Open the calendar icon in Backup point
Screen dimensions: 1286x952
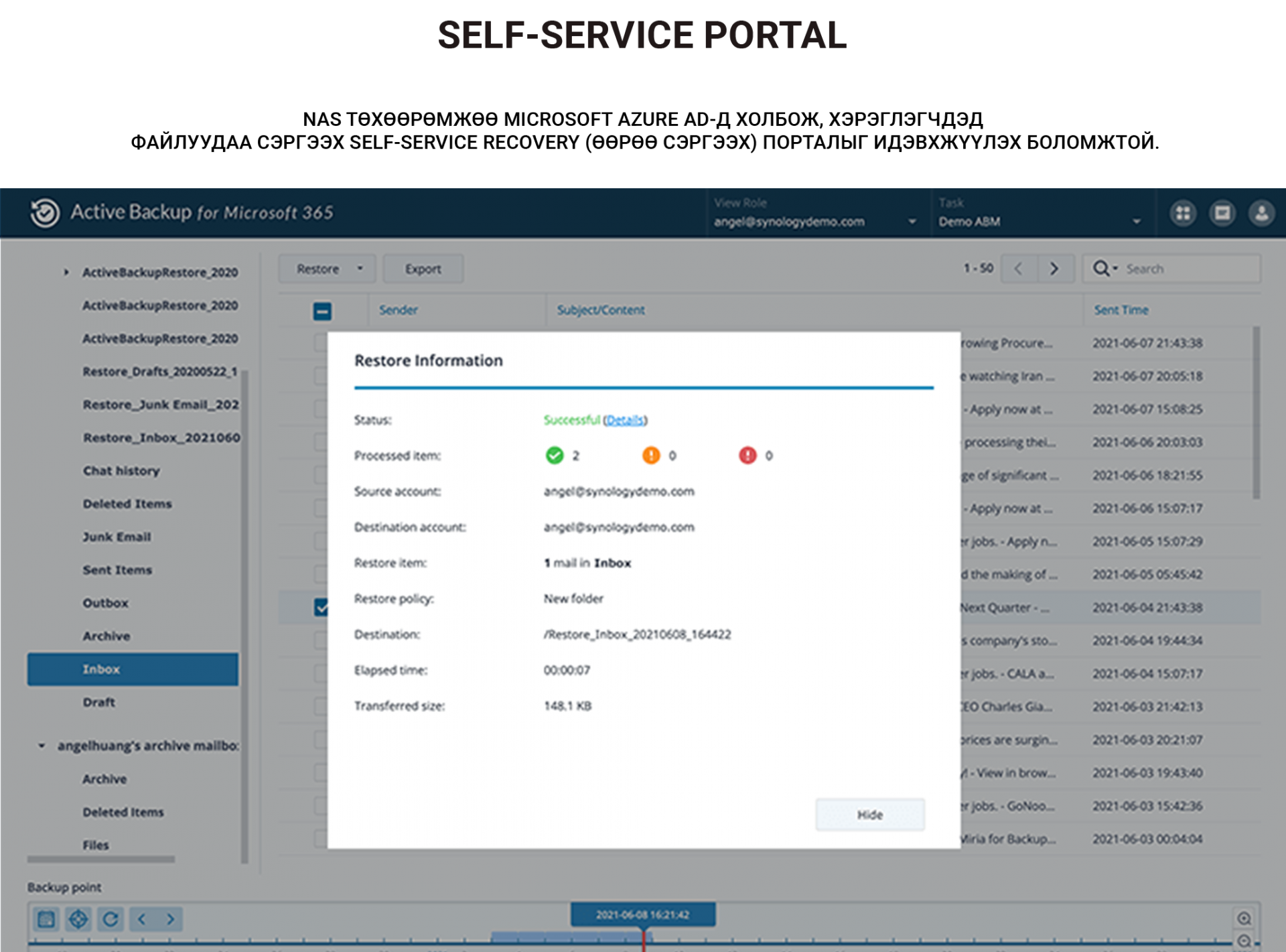(46, 919)
